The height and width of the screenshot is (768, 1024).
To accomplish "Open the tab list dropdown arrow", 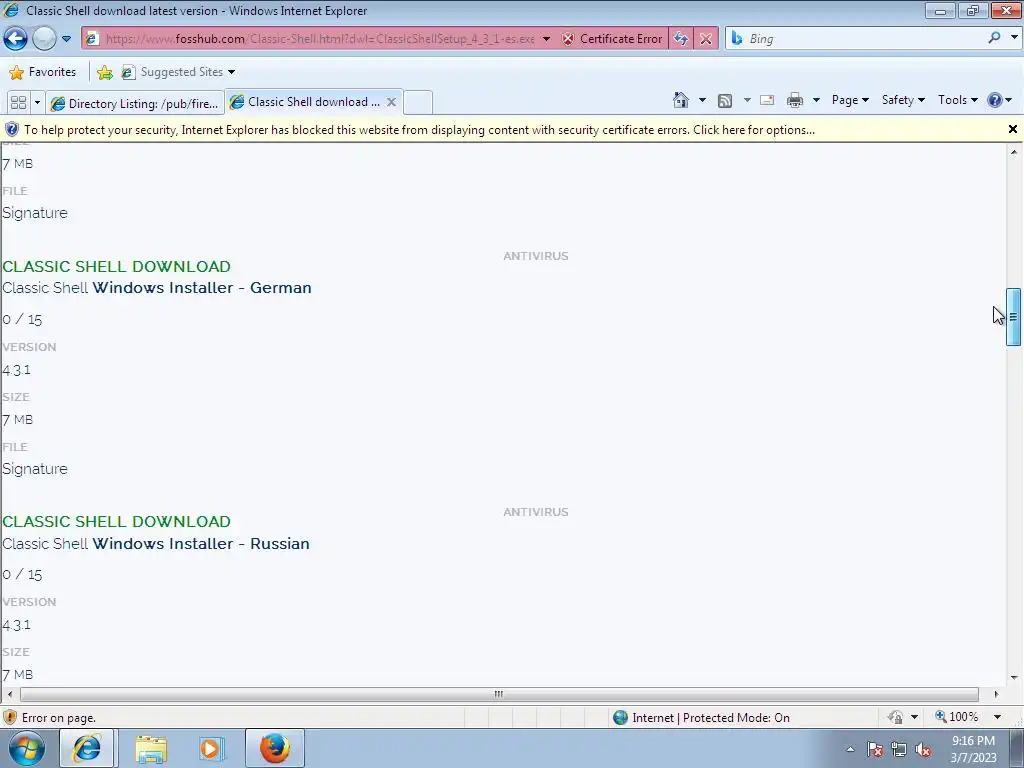I will click(x=37, y=103).
